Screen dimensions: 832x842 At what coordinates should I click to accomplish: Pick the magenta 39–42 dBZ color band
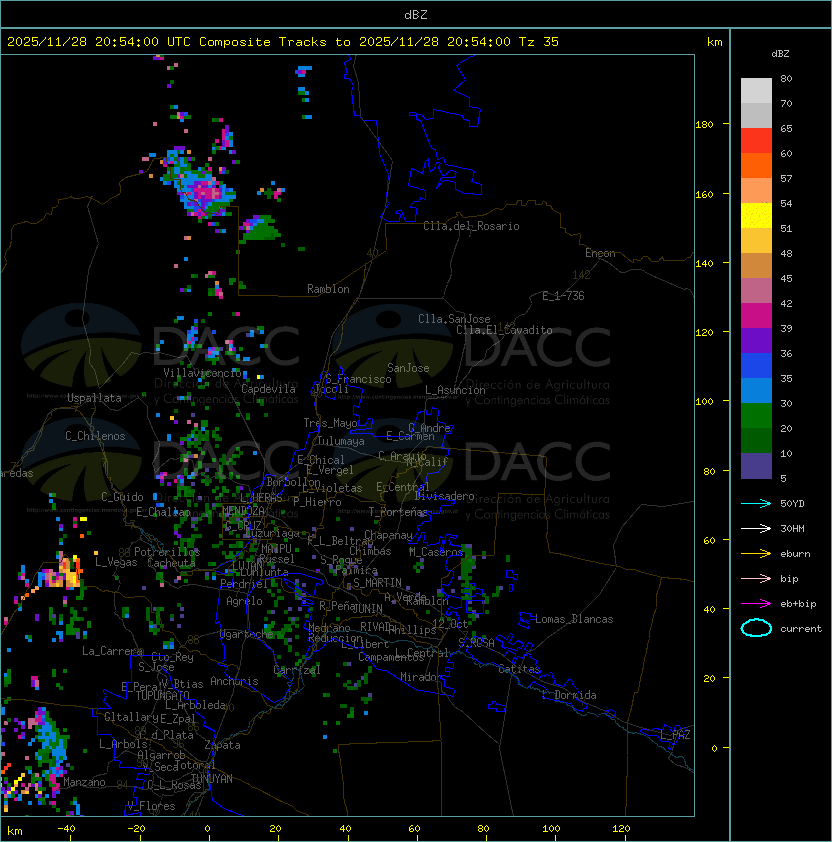756,316
